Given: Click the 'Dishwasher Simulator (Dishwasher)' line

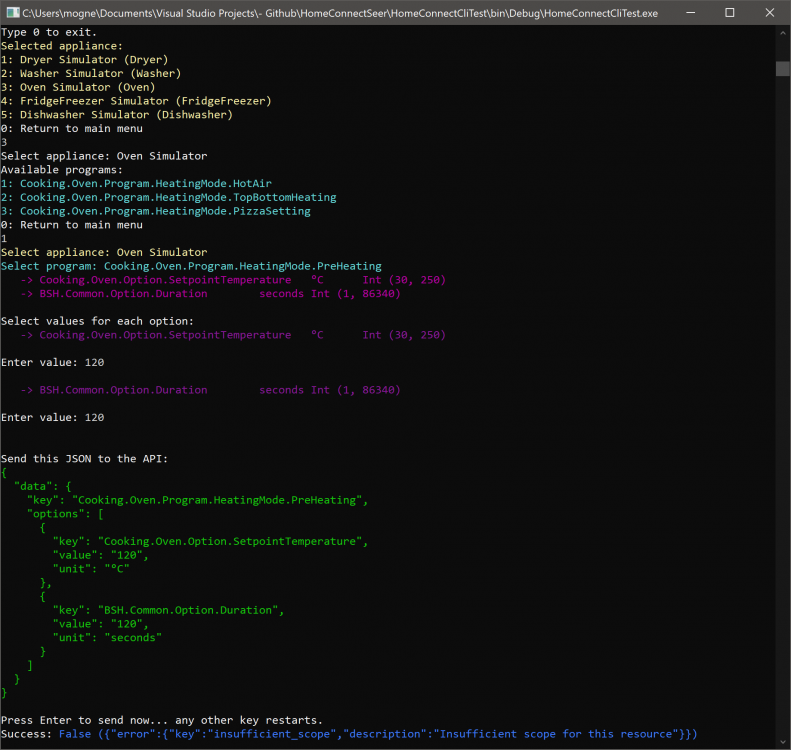Looking at the screenshot, I should pos(117,115).
